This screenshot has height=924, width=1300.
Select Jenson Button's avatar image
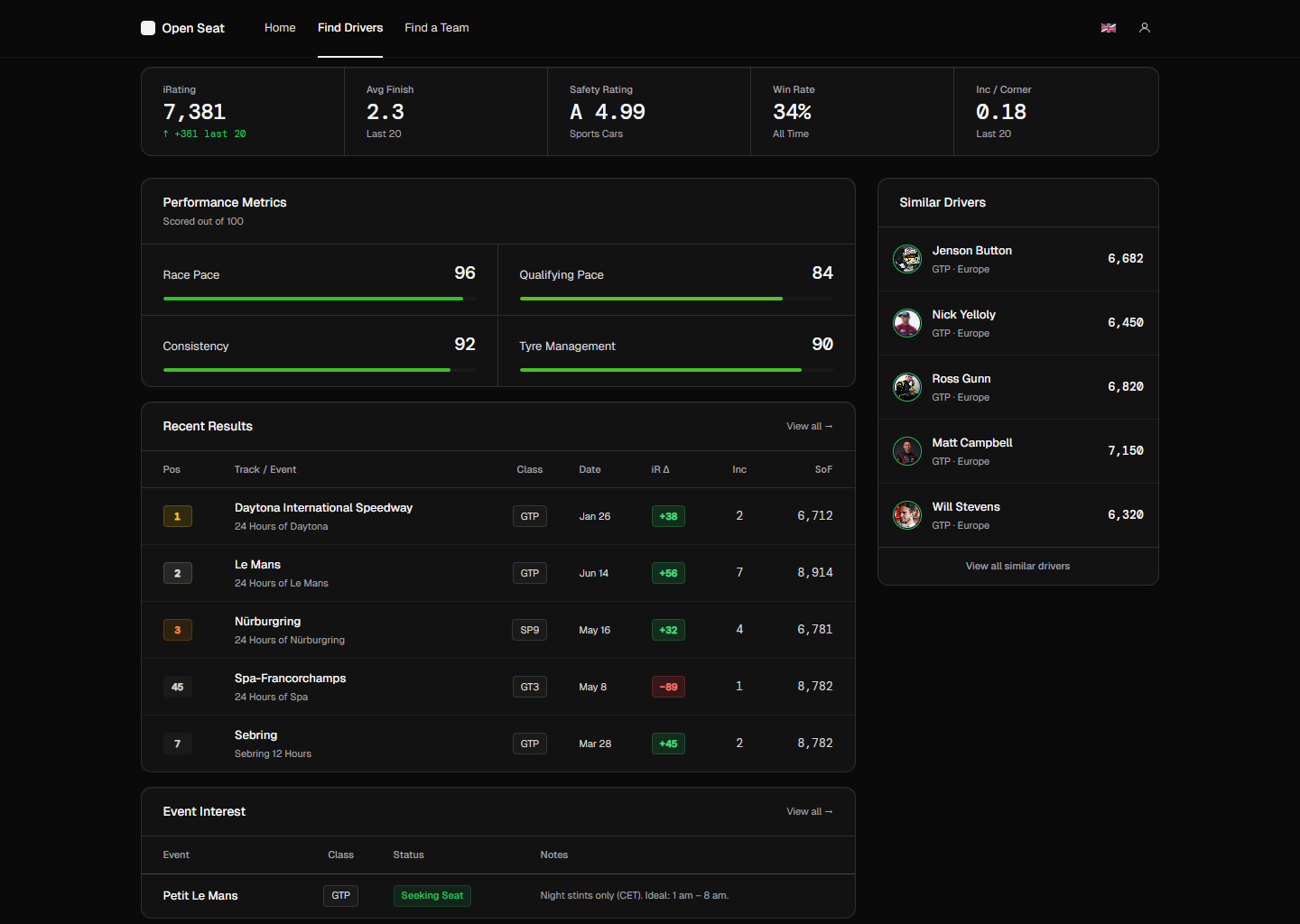click(x=907, y=259)
